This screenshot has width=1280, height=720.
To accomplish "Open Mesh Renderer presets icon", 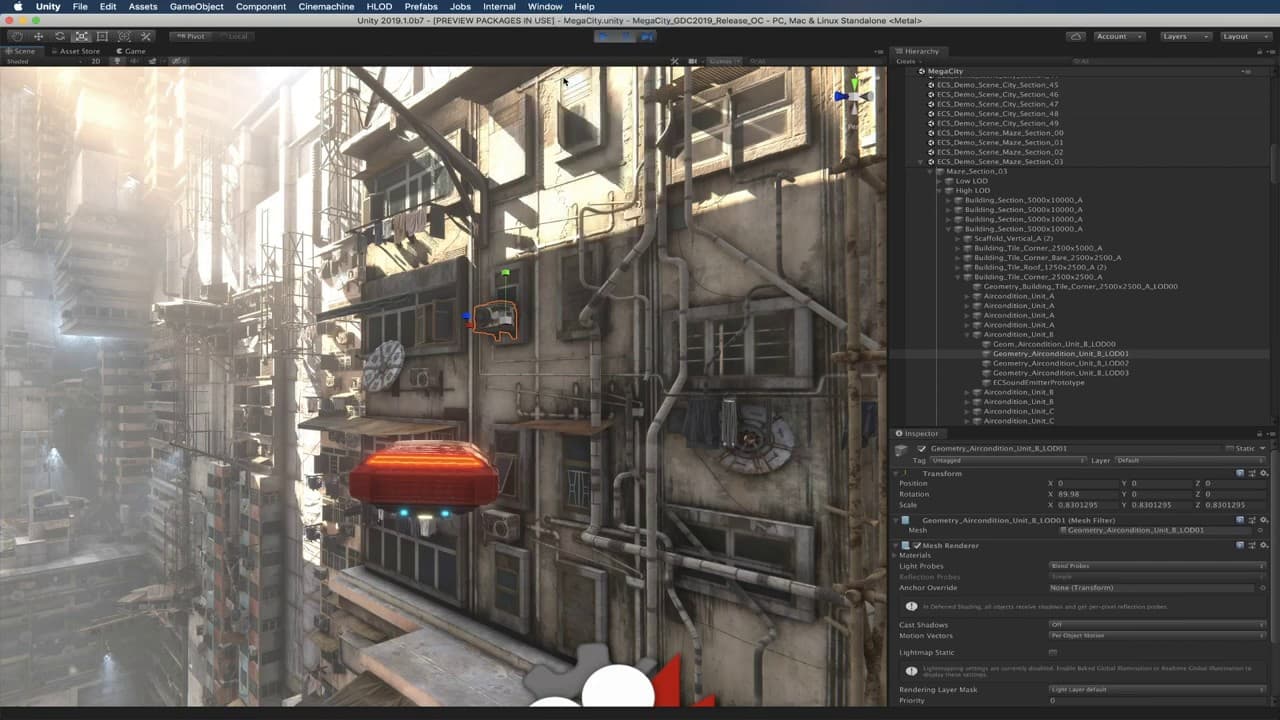I will pos(1252,545).
